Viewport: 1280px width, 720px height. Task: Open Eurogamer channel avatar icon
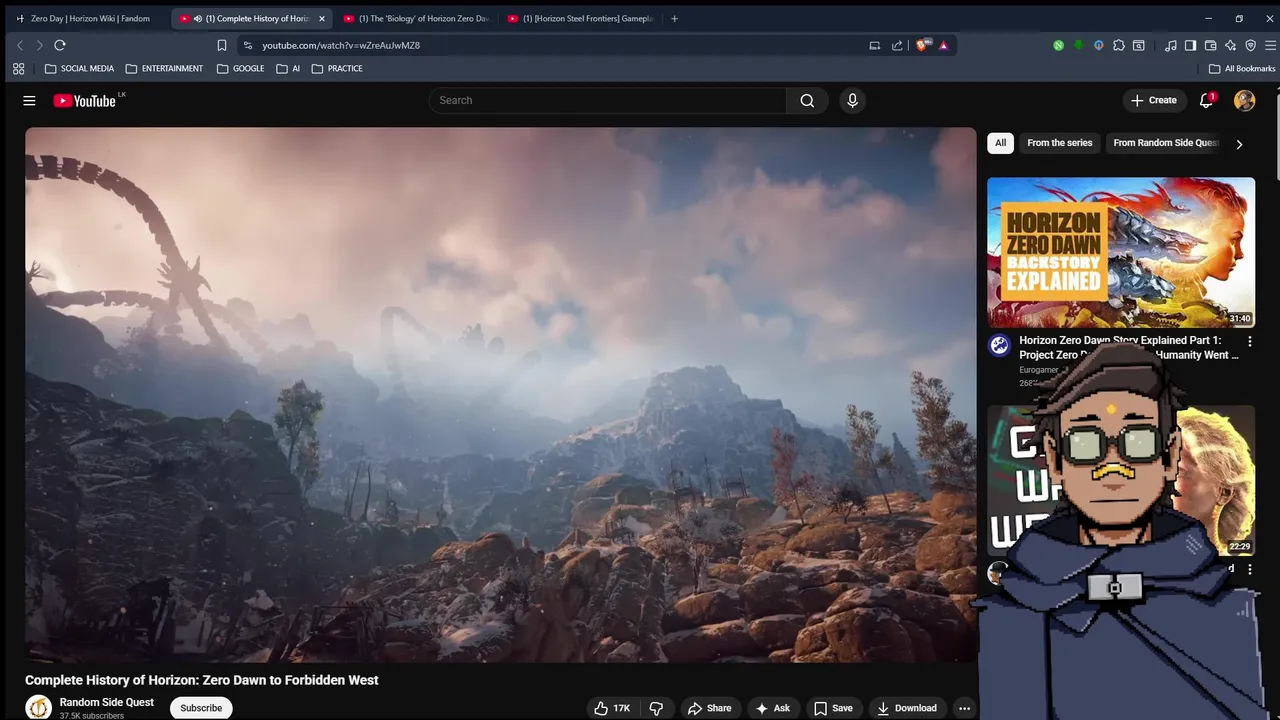click(999, 346)
